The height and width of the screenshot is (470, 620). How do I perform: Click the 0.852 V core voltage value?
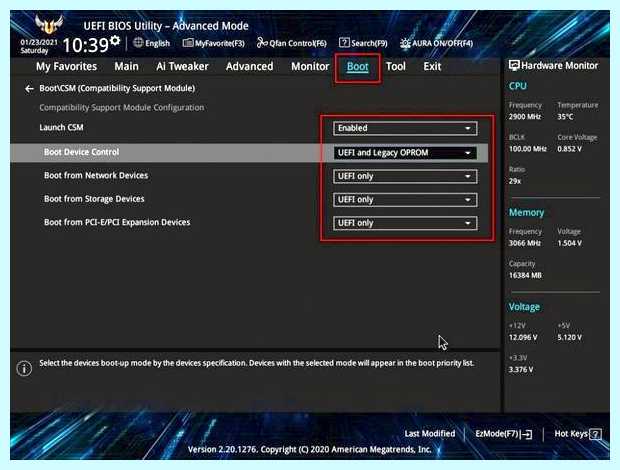click(569, 149)
